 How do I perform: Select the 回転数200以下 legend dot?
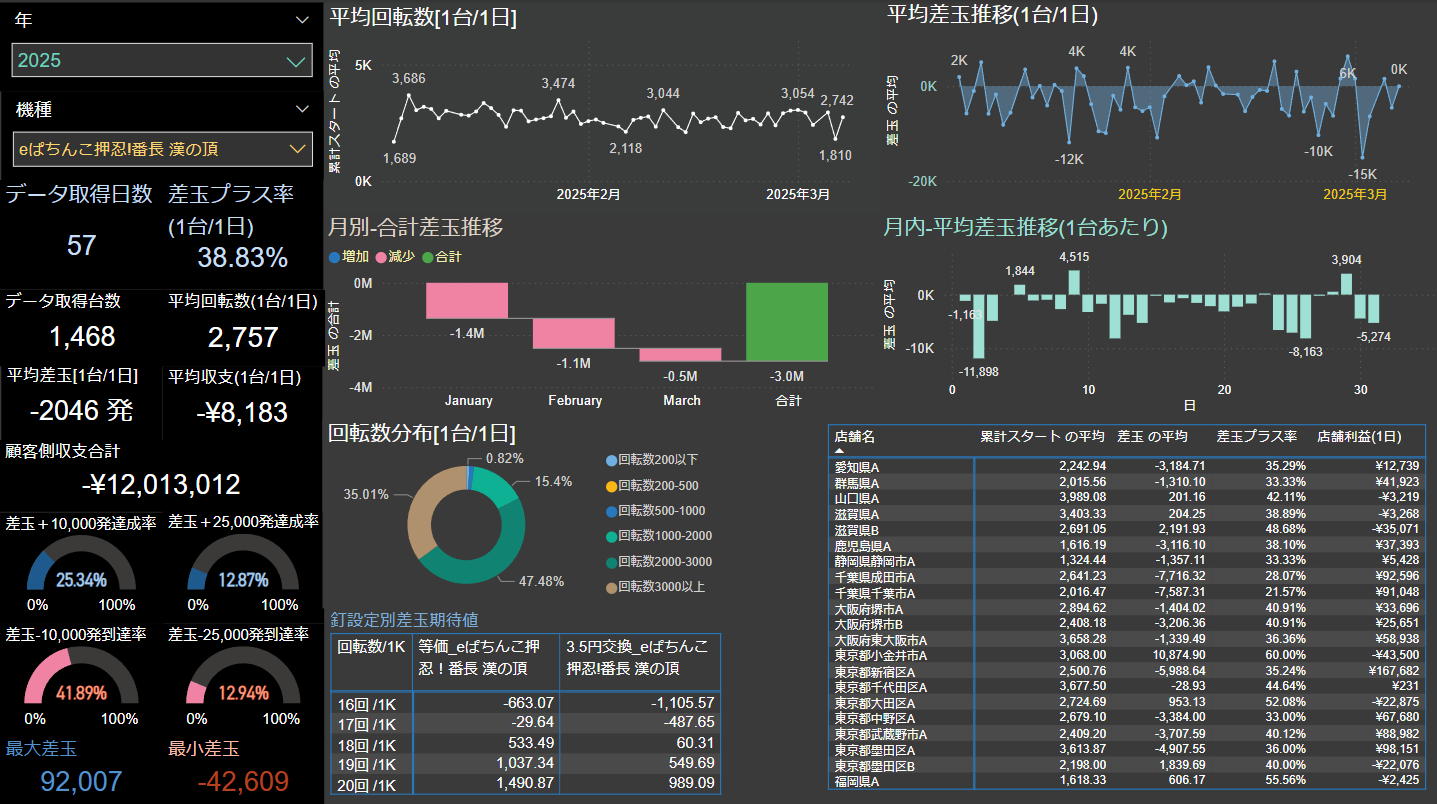611,460
